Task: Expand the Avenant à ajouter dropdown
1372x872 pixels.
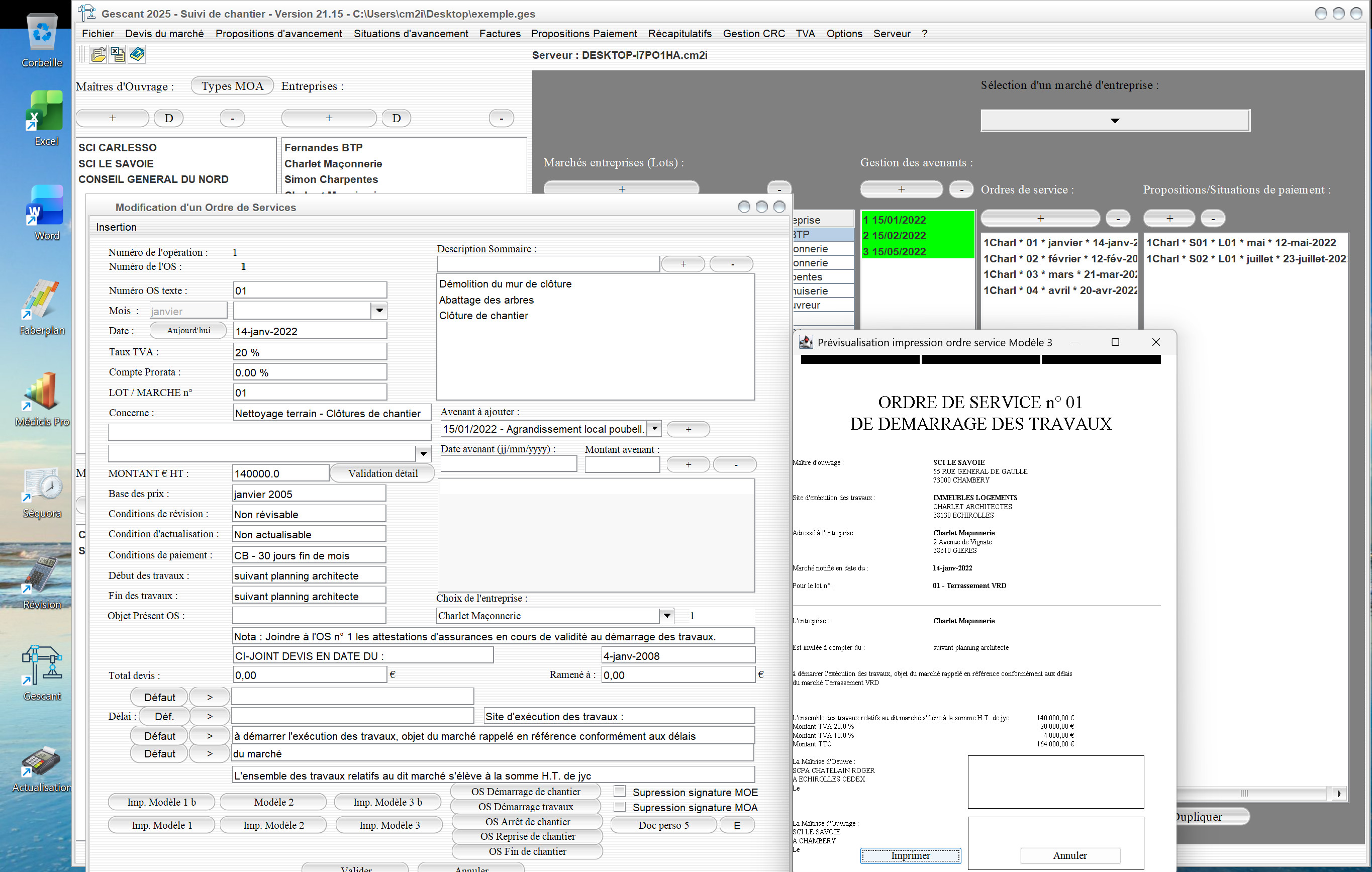Action: (x=655, y=429)
